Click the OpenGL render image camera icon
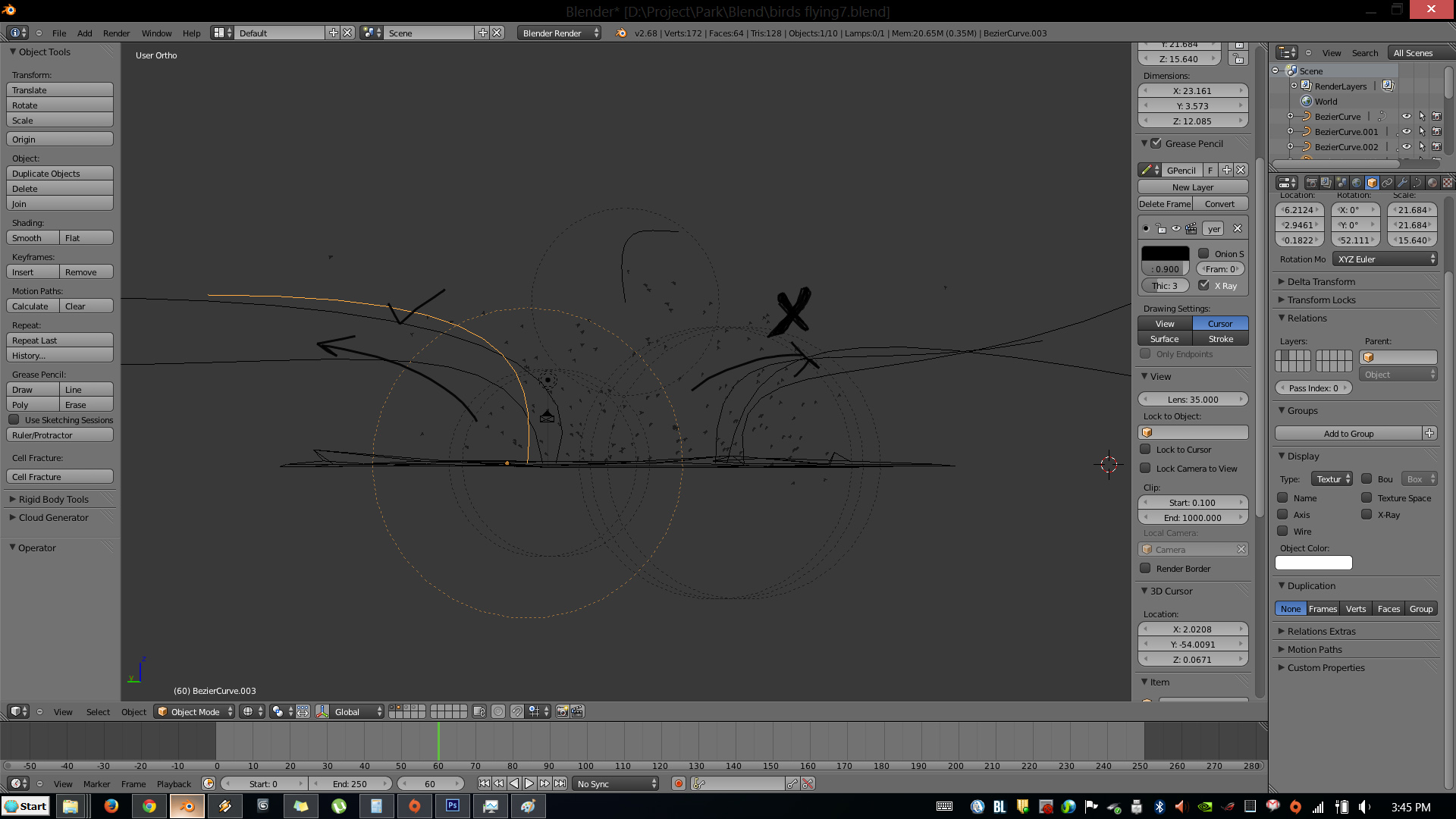This screenshot has width=1456, height=819. point(562,711)
